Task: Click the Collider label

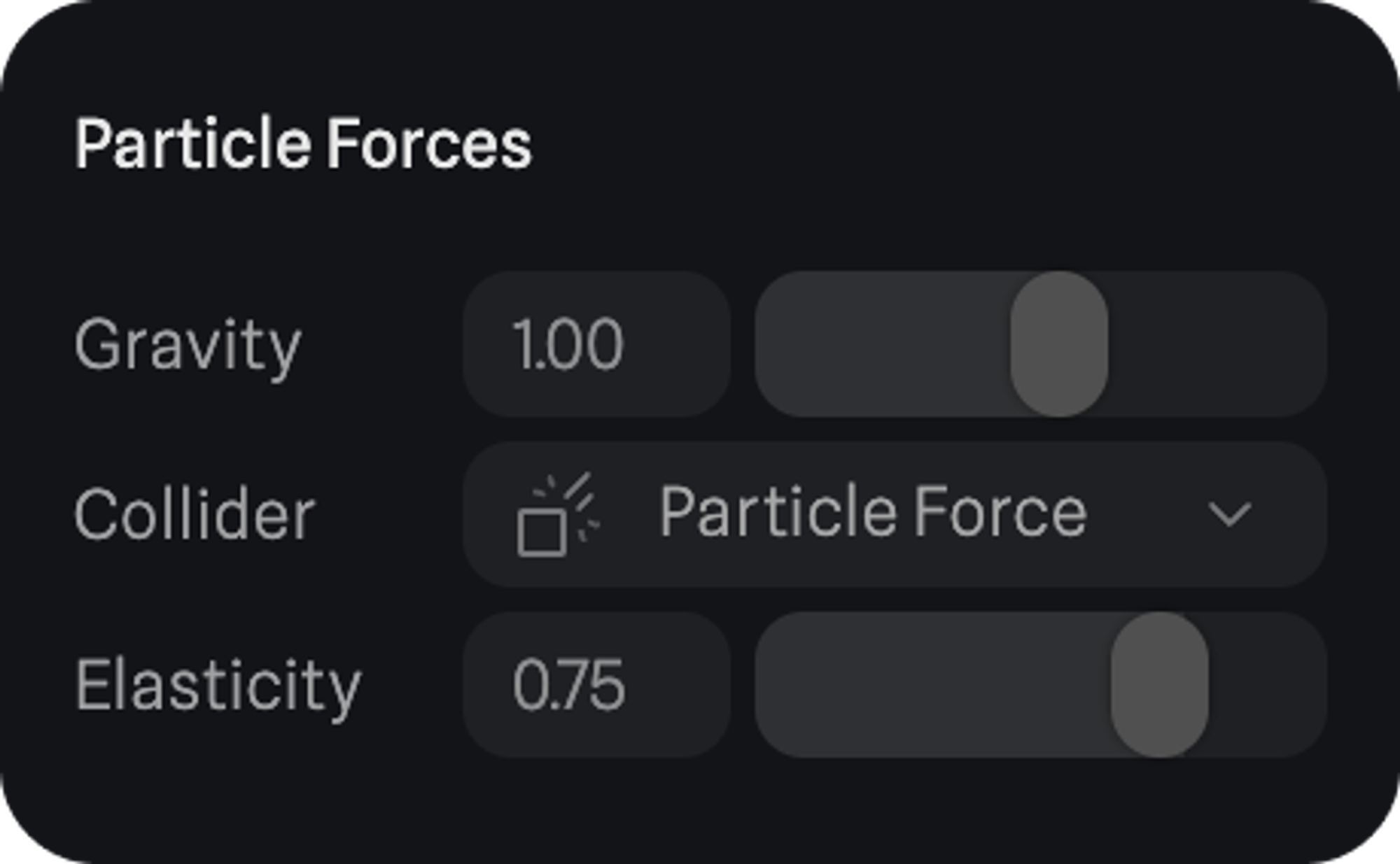Action: 195,515
